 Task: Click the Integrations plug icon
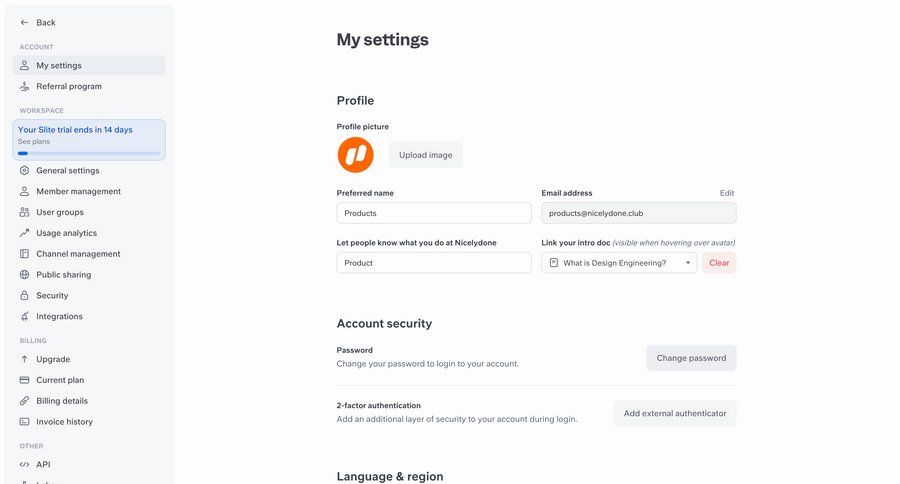point(25,317)
